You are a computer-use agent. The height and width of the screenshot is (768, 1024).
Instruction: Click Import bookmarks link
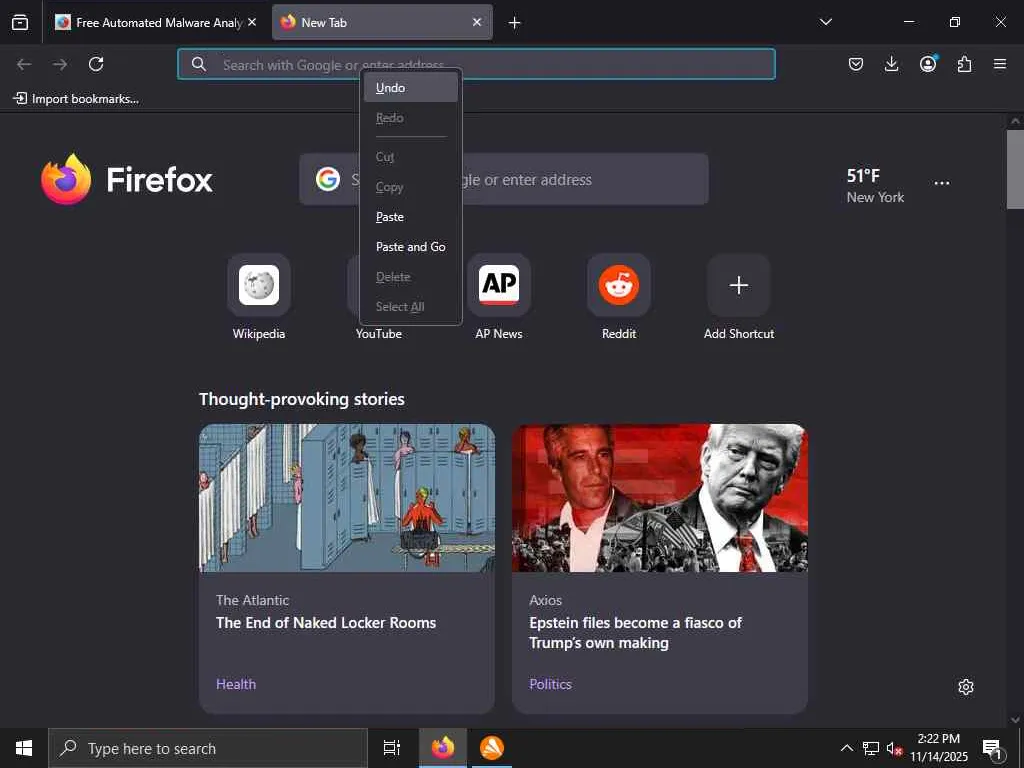tap(76, 99)
